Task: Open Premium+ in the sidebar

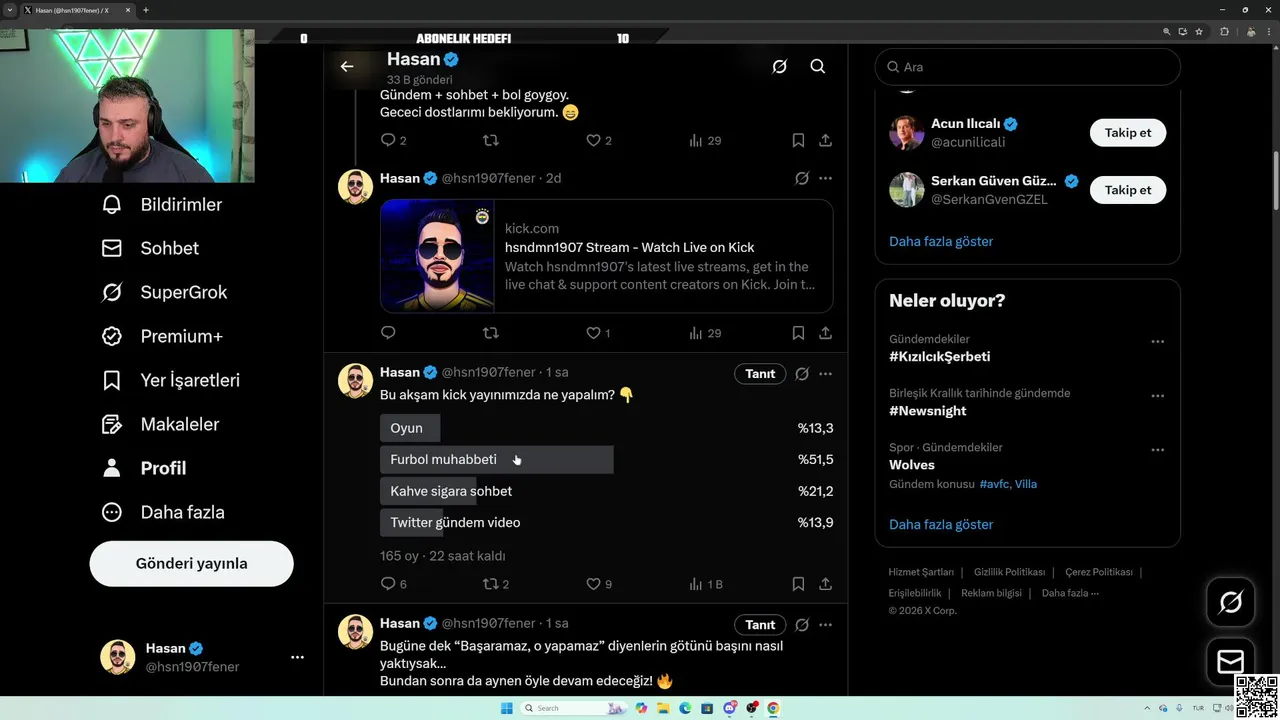Action: 162,337
